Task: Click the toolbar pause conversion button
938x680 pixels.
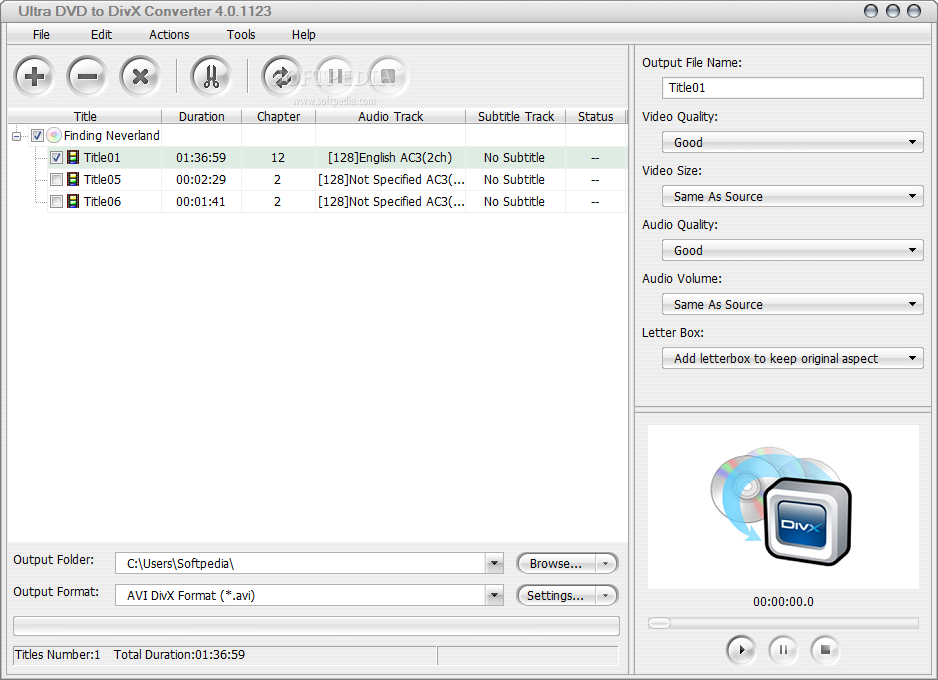Action: (335, 76)
